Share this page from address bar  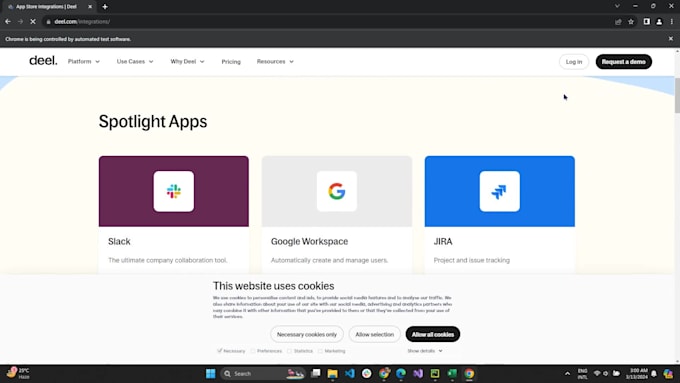[x=618, y=21]
